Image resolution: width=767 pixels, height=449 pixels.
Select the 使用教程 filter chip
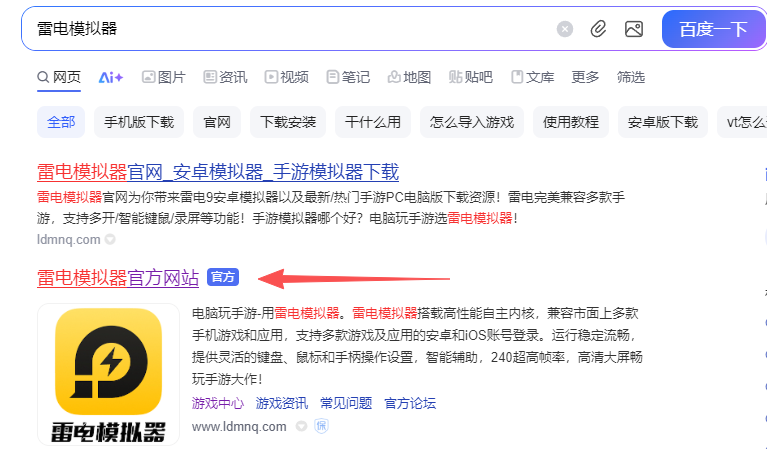[571, 122]
